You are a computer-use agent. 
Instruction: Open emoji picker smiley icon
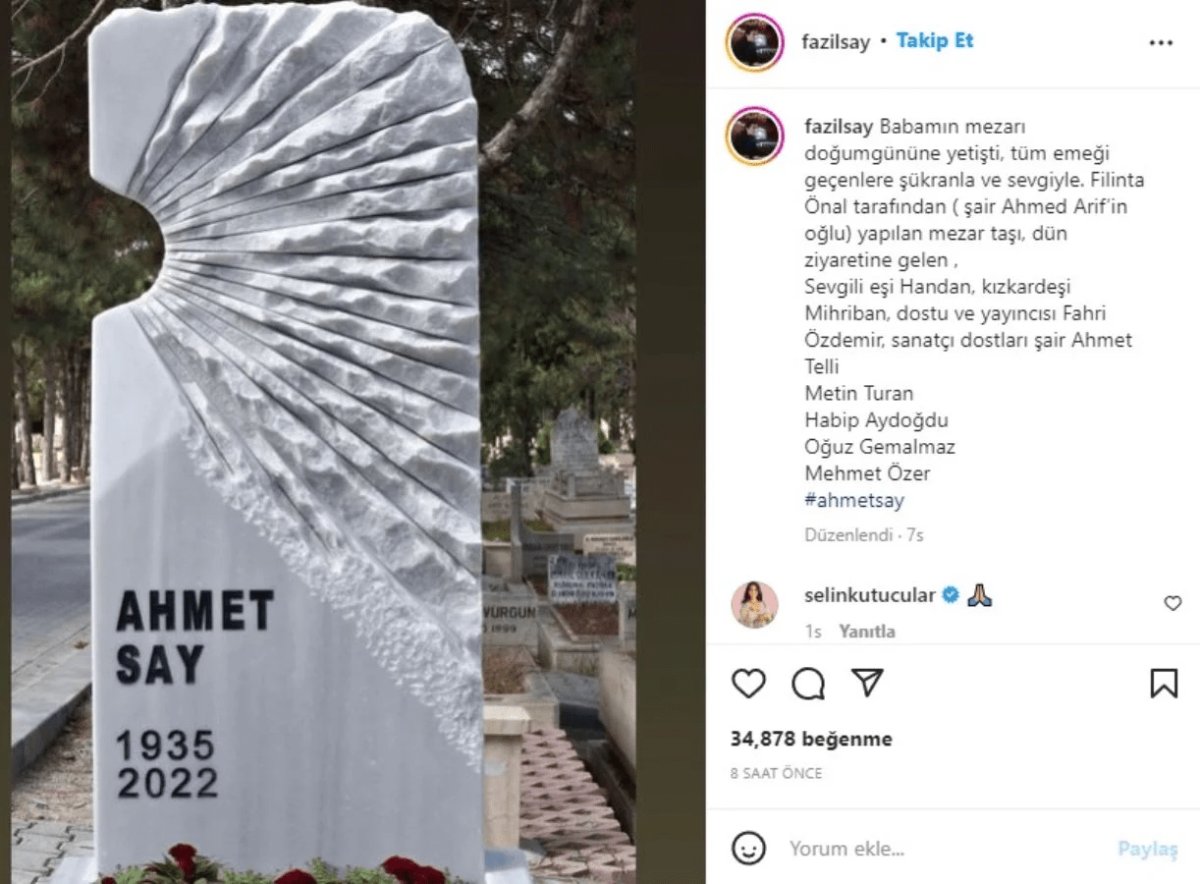[x=748, y=848]
